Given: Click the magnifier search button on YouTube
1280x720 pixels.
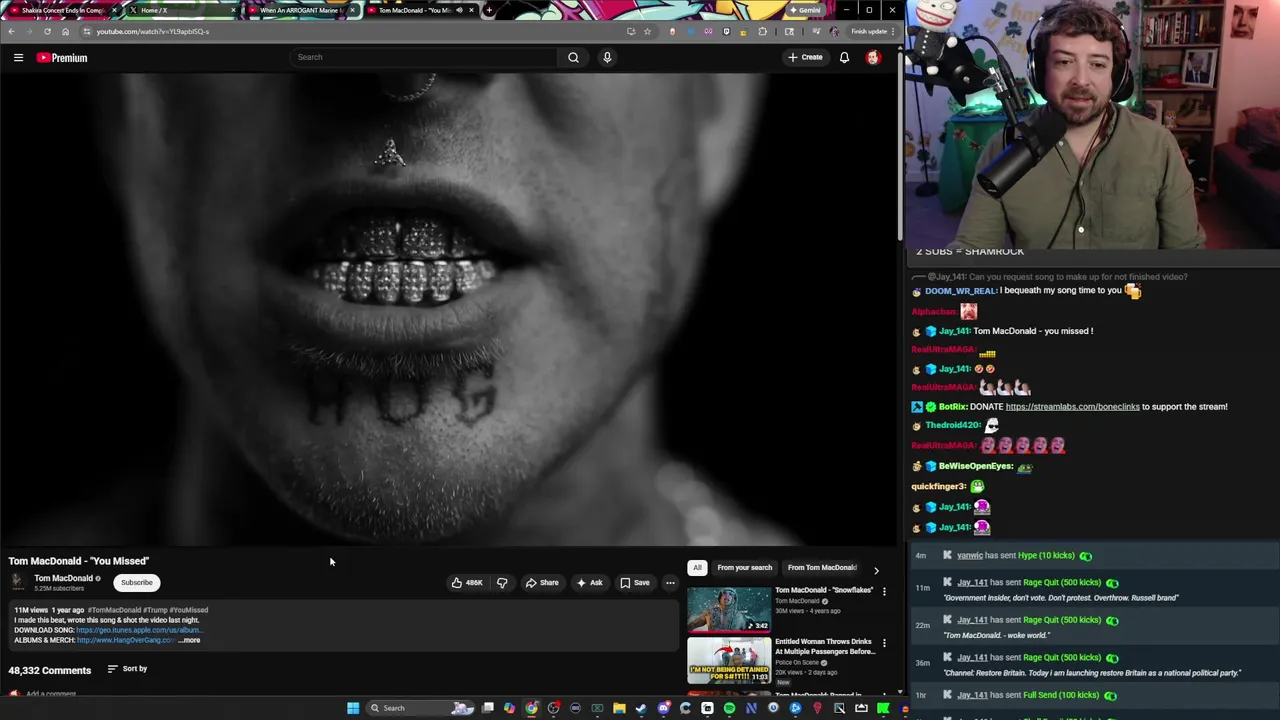Looking at the screenshot, I should (x=573, y=57).
